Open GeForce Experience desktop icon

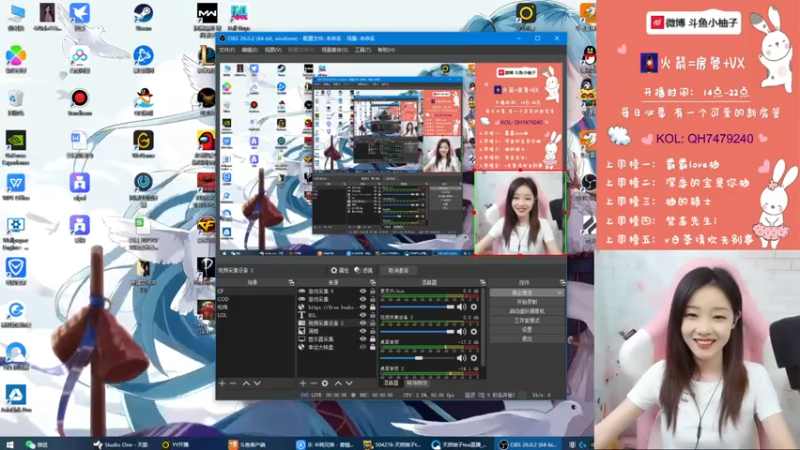16,147
